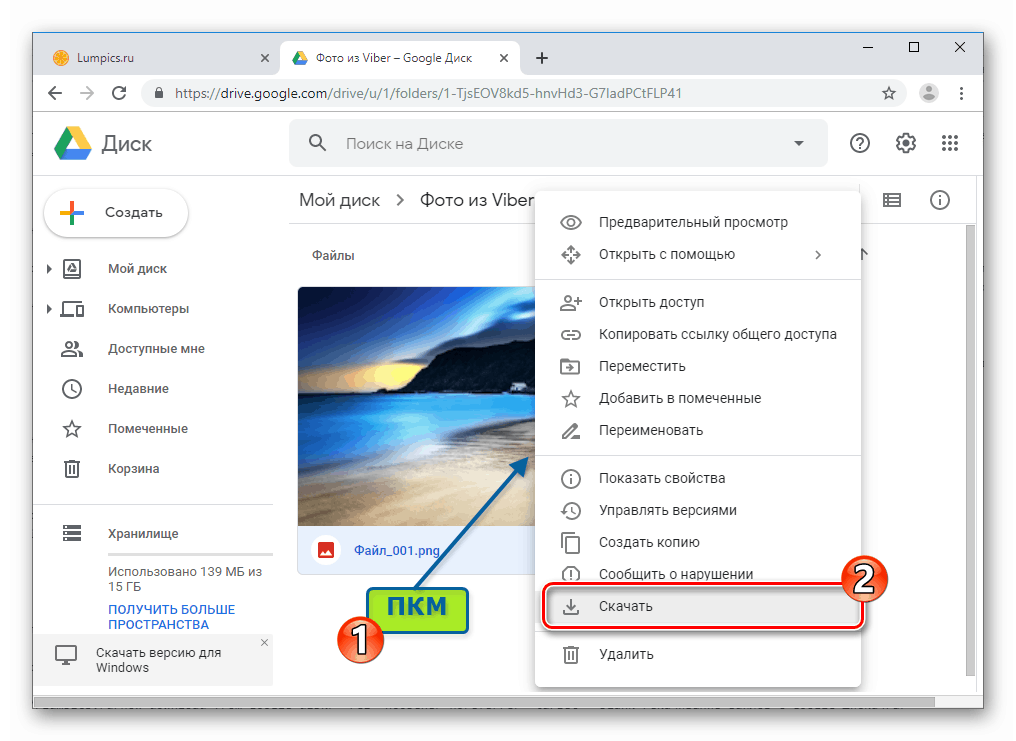Screen dimensions: 1016x741
Task: Click browser back arrow
Action: click(x=55, y=93)
